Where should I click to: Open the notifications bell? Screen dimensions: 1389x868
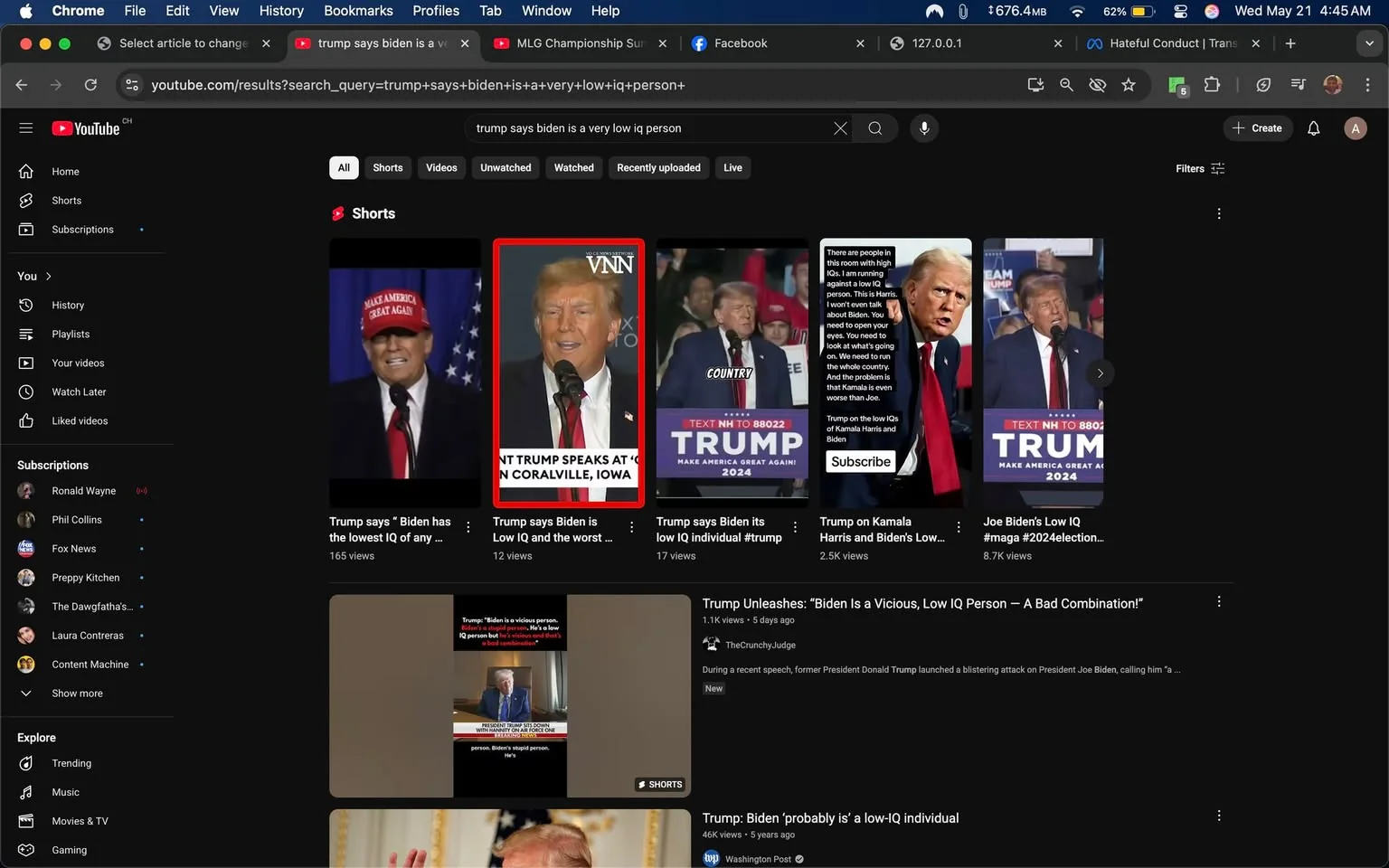pos(1313,128)
